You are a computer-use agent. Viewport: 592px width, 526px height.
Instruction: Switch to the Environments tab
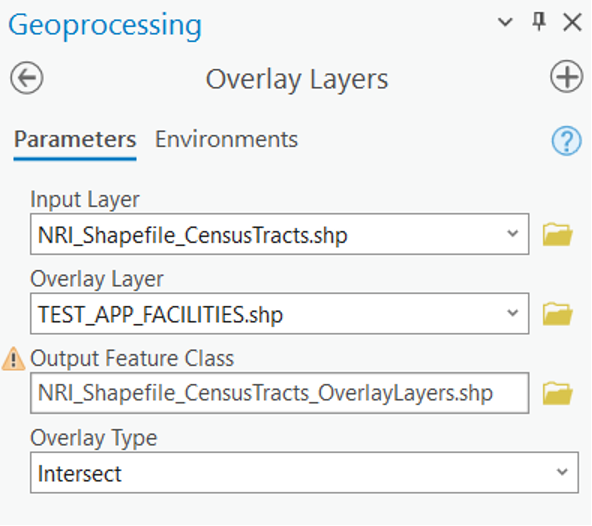pos(227,139)
